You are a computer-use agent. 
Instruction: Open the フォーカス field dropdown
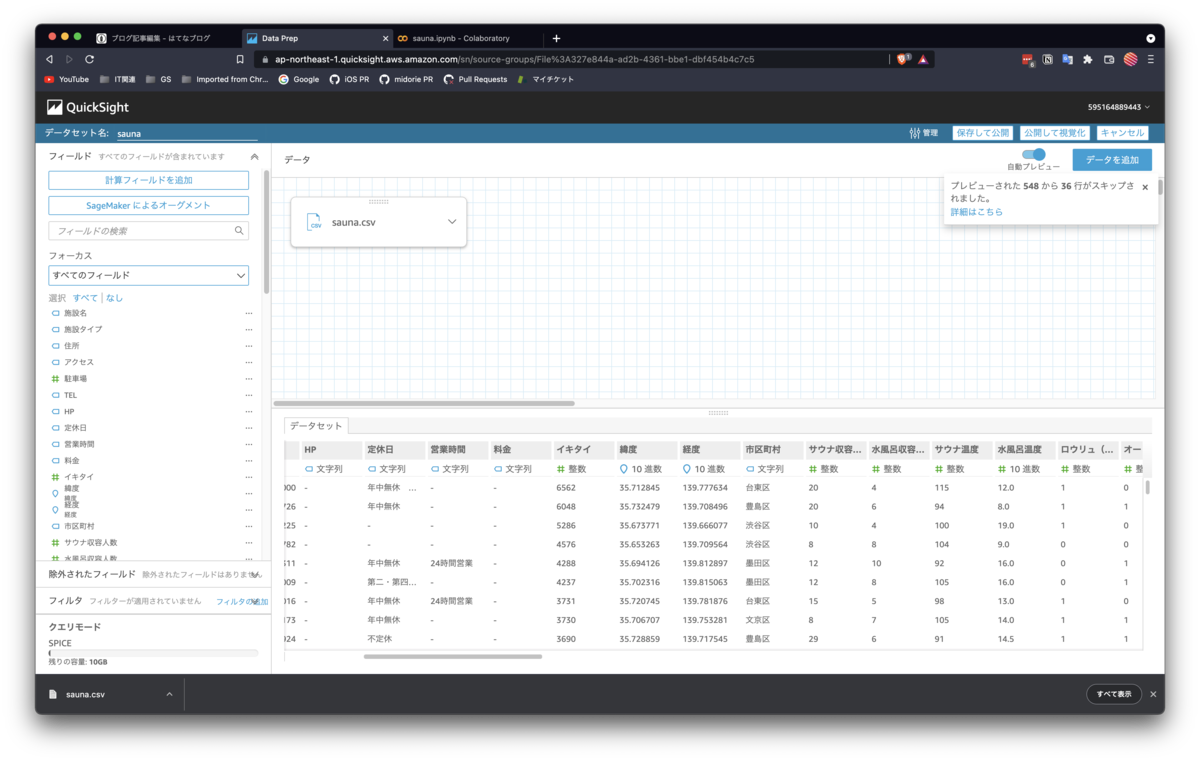[x=148, y=275]
